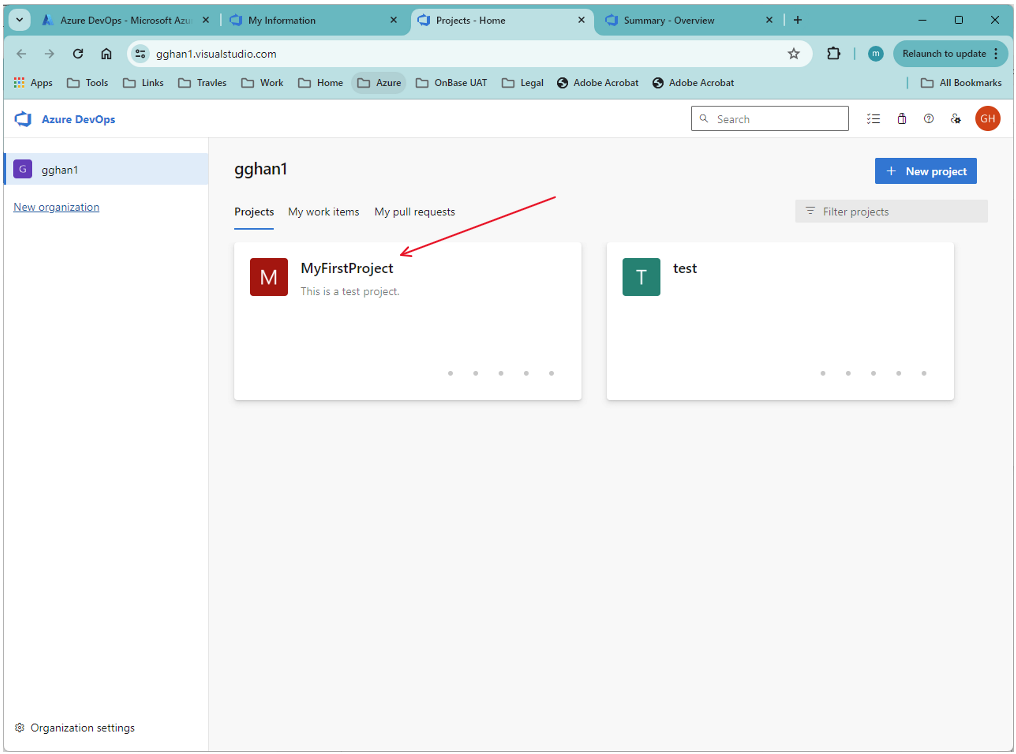Click the browser home icon
This screenshot has width=1016, height=754.
[106, 54]
